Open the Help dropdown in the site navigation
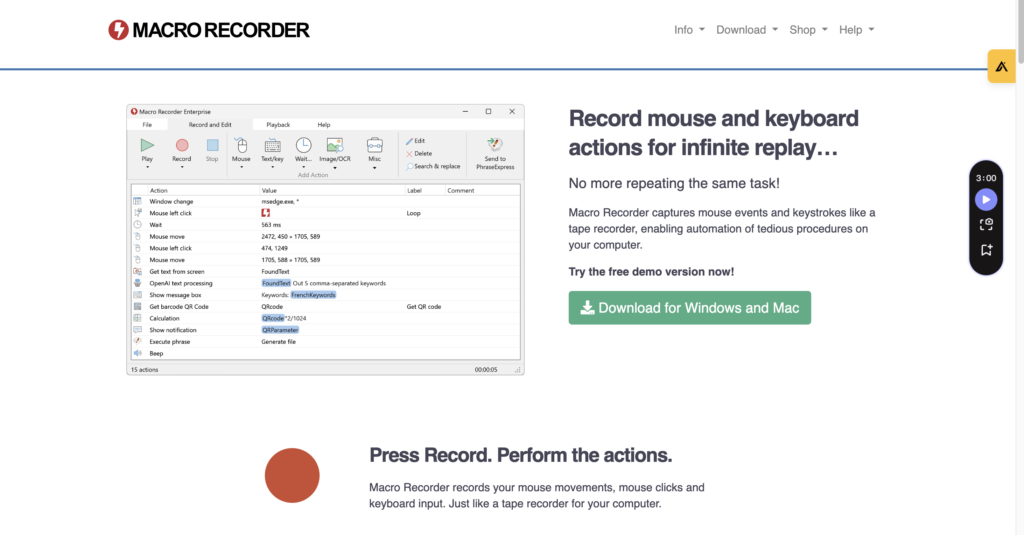The width and height of the screenshot is (1024, 535). pyautogui.click(x=856, y=30)
